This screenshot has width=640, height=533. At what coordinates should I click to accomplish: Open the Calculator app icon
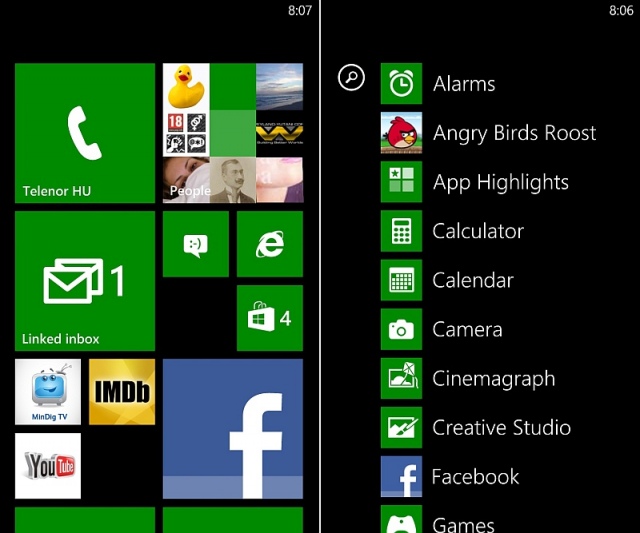click(401, 231)
